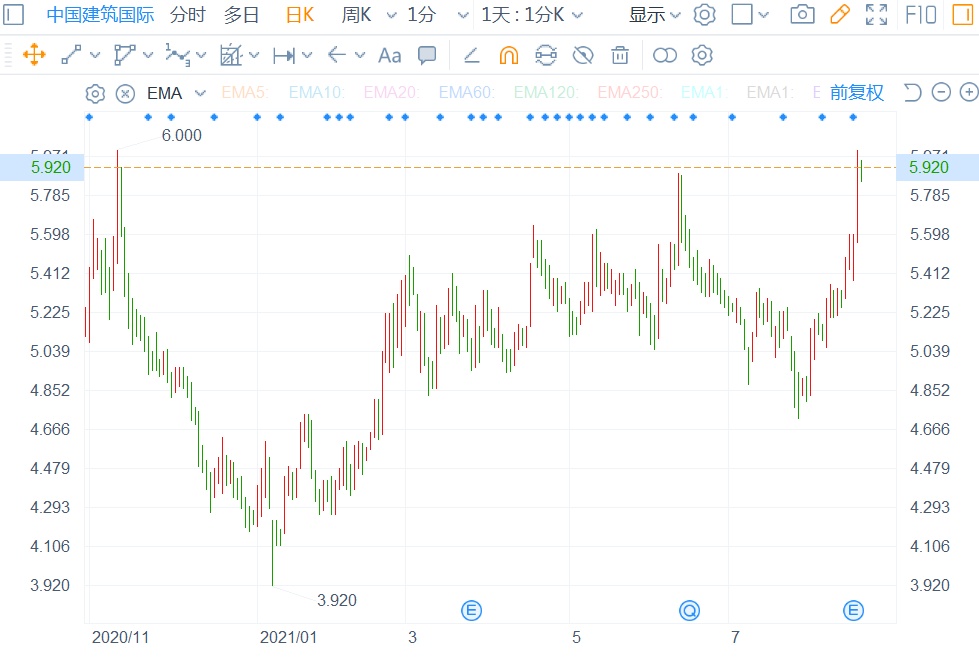Switch to the 周K weekly chart tab
This screenshot has height=657, width=979.
point(356,15)
